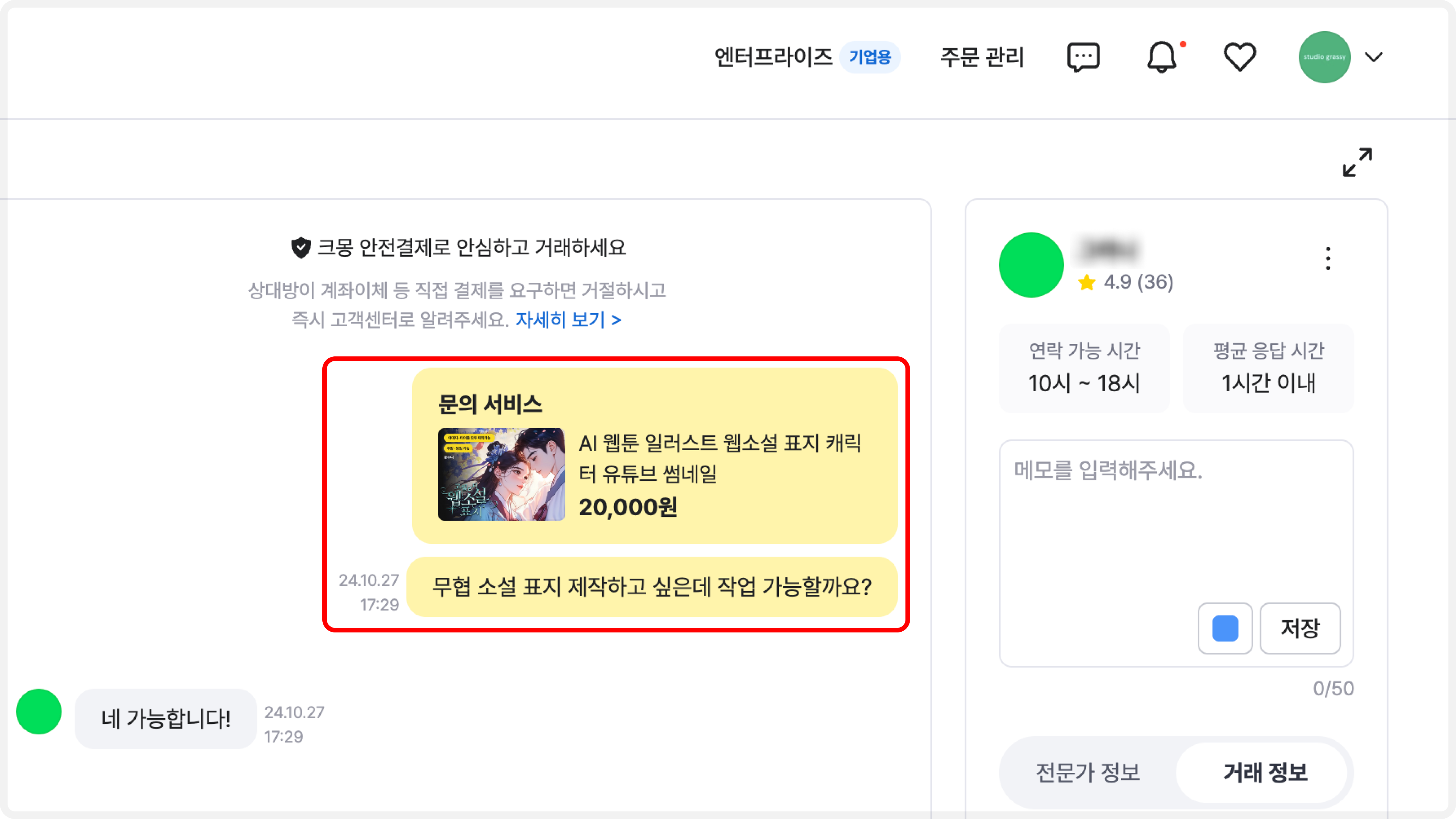Open the heart wishlist icon
Image resolution: width=1456 pixels, height=819 pixels.
(x=1239, y=57)
